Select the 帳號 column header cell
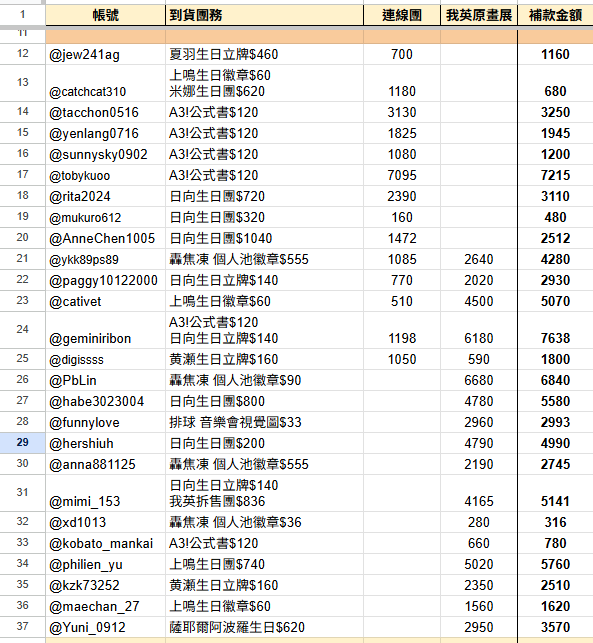The height and width of the screenshot is (643, 593). click(x=105, y=15)
